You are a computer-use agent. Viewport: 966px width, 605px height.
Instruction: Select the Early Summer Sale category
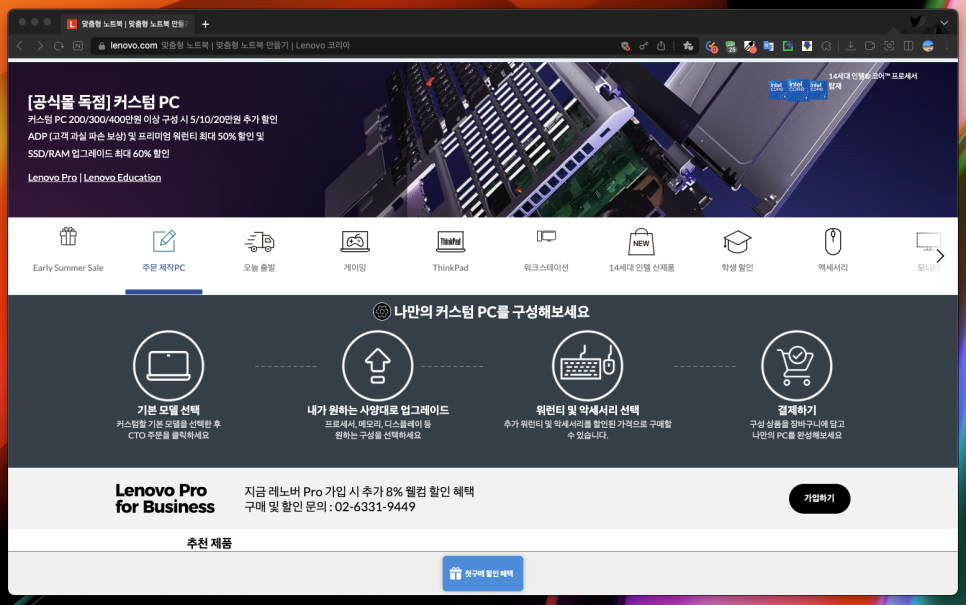click(x=68, y=250)
